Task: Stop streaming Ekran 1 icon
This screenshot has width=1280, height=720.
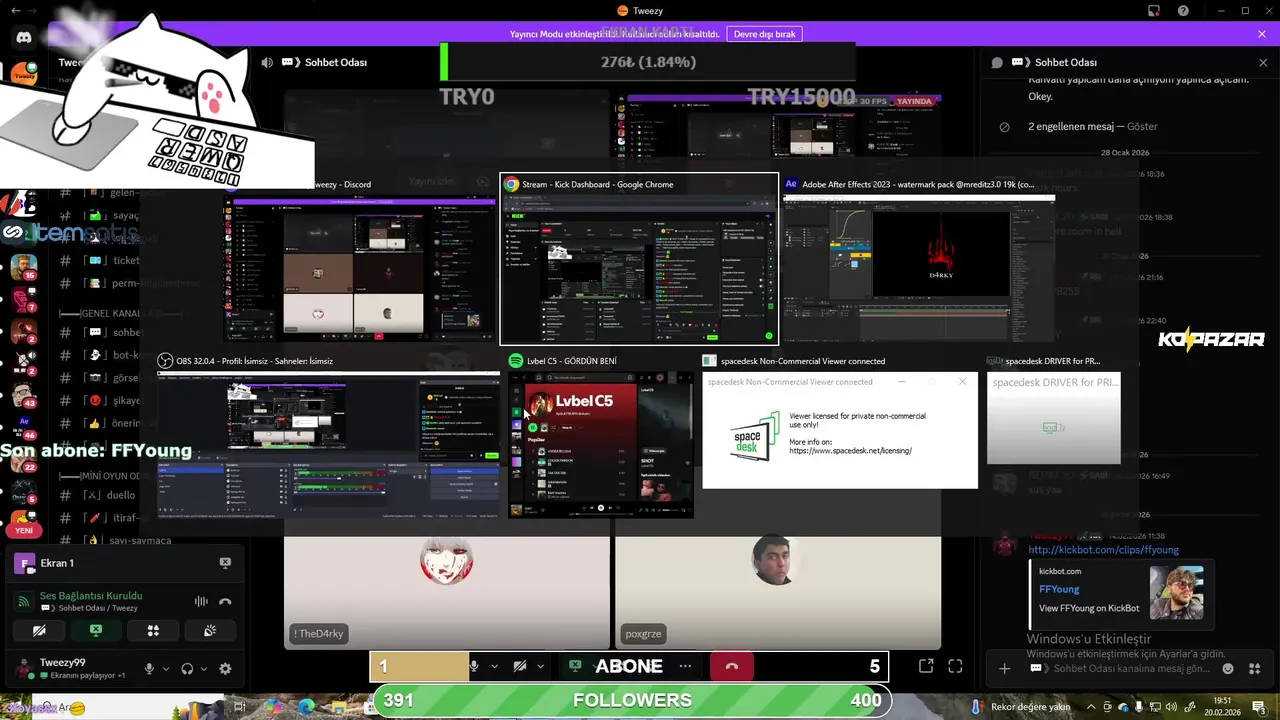Action: [x=225, y=563]
